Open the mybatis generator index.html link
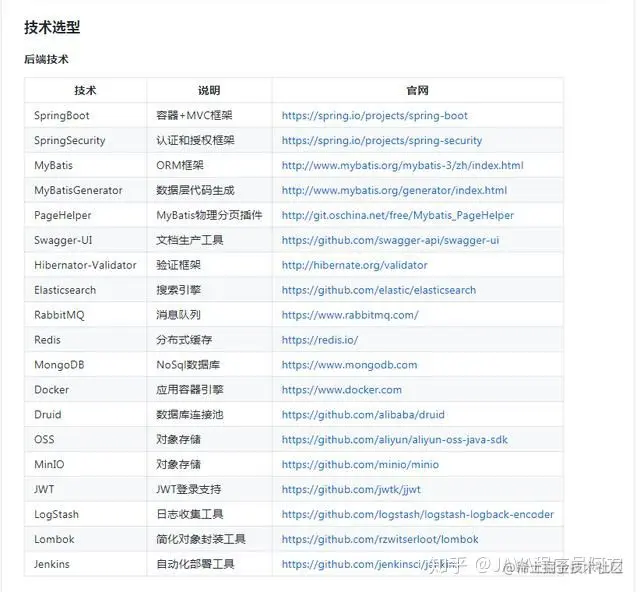 [394, 190]
